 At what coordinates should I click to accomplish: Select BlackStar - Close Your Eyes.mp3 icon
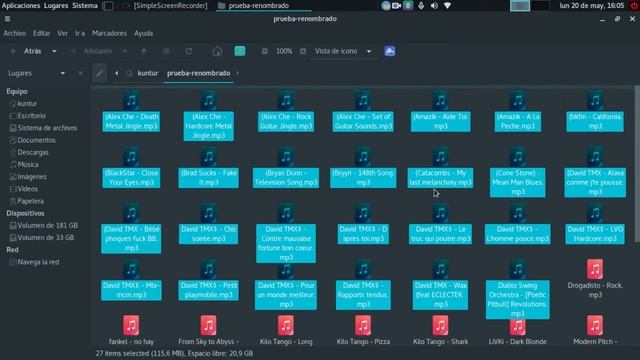pyautogui.click(x=131, y=157)
